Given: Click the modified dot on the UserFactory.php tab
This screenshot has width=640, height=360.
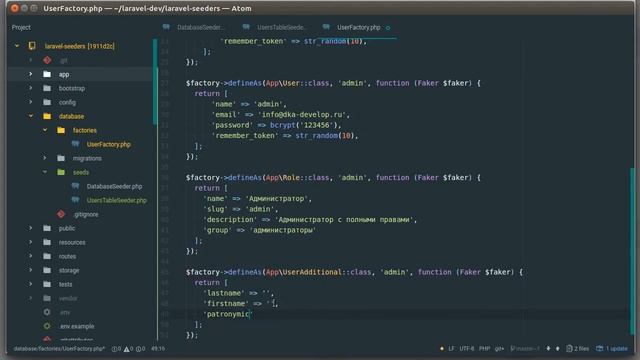Looking at the screenshot, I should [x=388, y=28].
